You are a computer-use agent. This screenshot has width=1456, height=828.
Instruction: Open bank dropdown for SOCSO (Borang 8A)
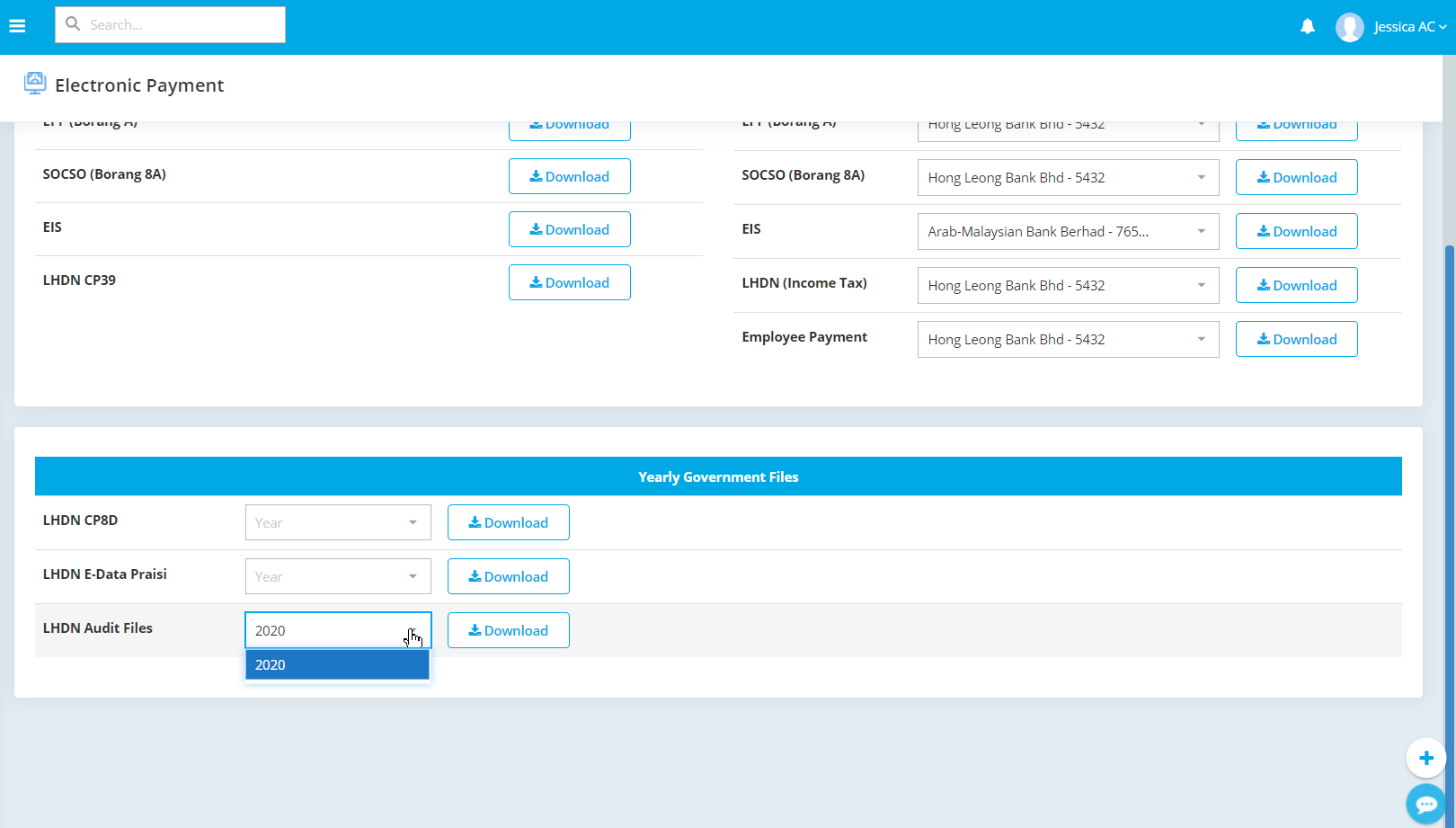tap(1068, 177)
